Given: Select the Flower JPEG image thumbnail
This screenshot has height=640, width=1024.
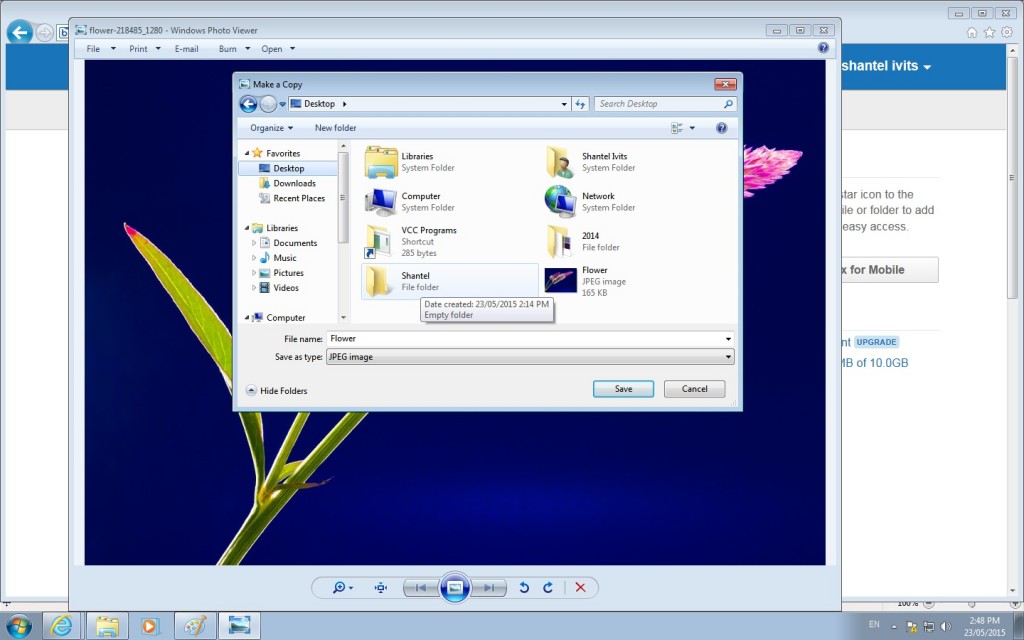Looking at the screenshot, I should pyautogui.click(x=560, y=281).
